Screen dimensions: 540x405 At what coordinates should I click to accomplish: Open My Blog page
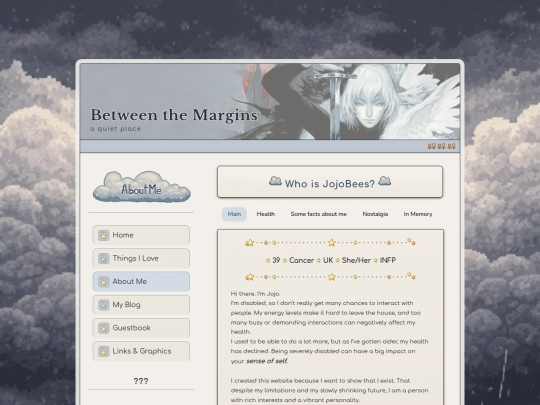[x=141, y=305]
